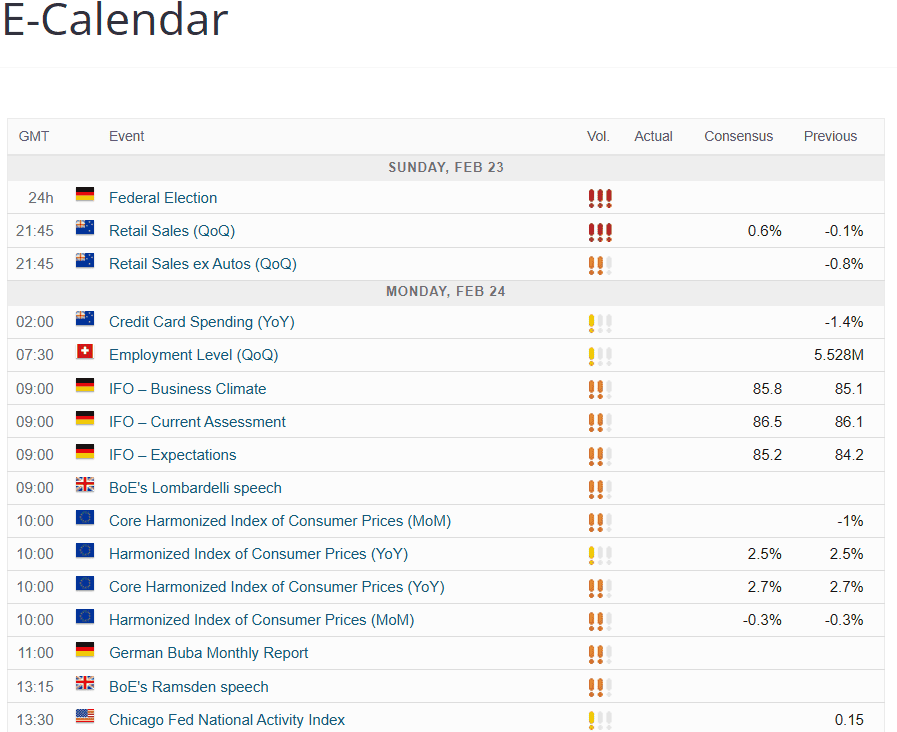Click the Monday, Feb 24 date separator

pos(445,292)
